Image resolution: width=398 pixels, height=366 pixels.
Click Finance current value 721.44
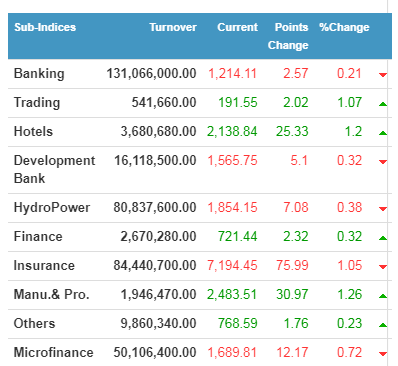(x=238, y=237)
